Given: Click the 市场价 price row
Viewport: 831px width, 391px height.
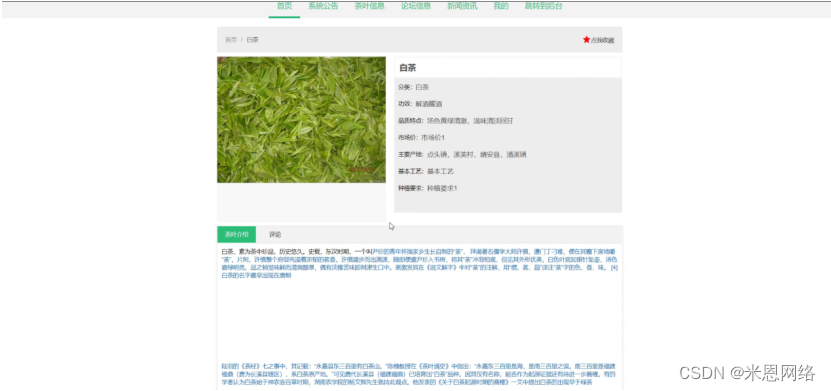Looking at the screenshot, I should (421, 138).
